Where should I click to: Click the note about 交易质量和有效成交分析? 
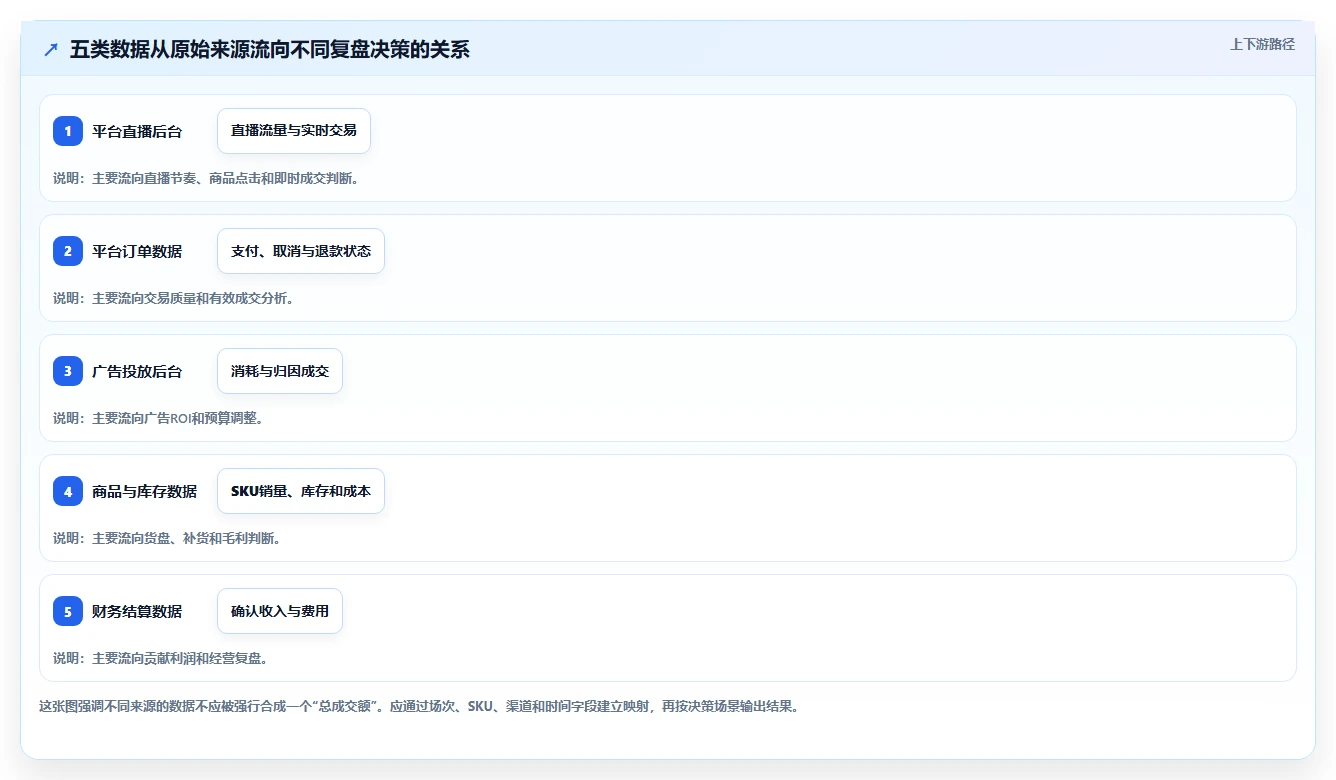tap(173, 298)
